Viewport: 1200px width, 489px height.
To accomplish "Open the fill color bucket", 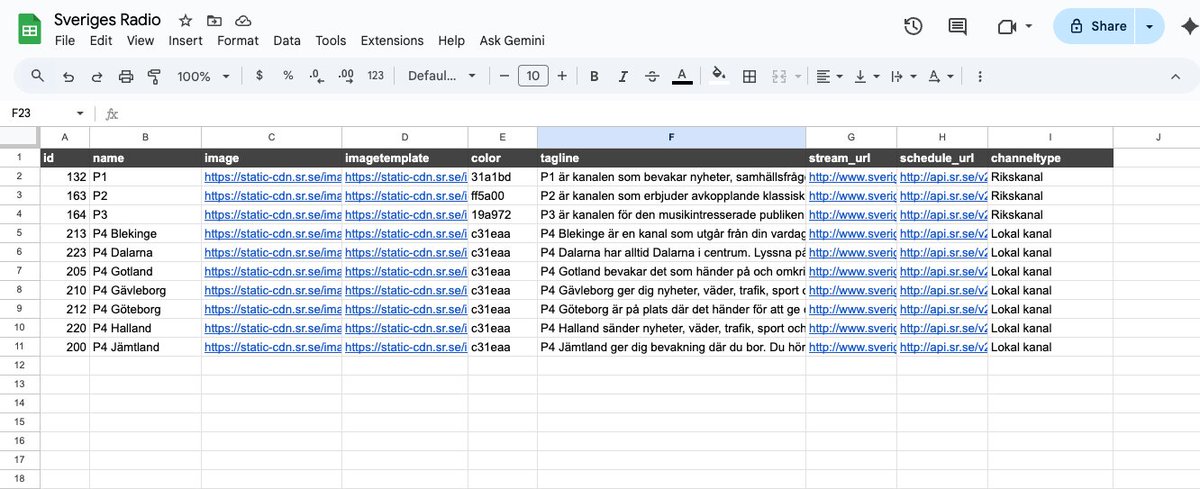I will point(718,76).
